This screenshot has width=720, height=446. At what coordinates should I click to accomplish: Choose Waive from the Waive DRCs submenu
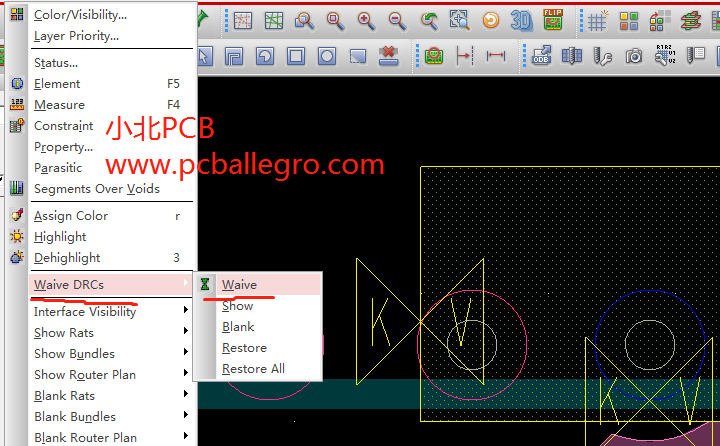click(x=239, y=285)
